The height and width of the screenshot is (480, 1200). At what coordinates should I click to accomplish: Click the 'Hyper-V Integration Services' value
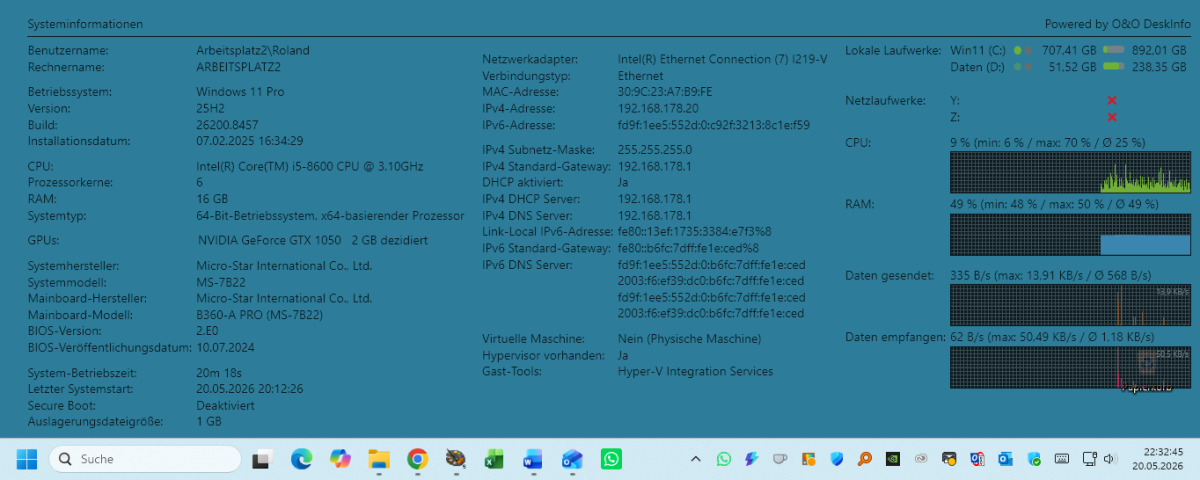[695, 371]
